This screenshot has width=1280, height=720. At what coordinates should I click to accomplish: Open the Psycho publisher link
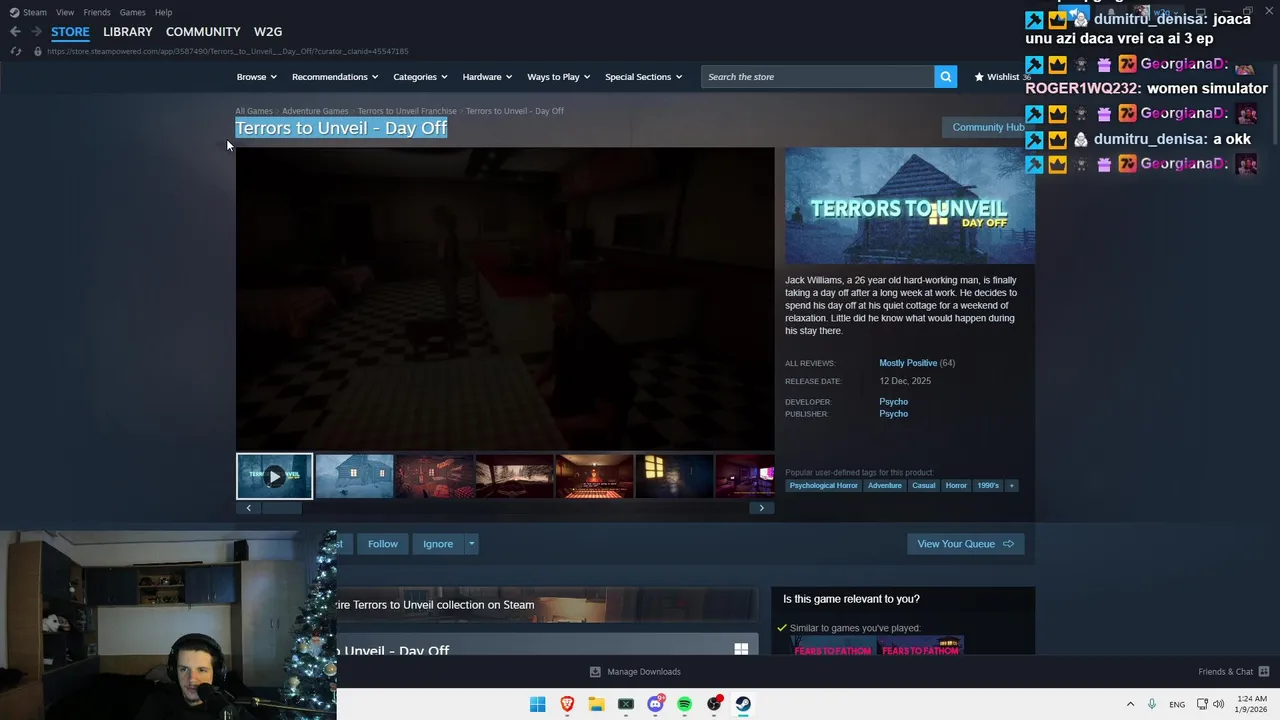[x=893, y=414]
